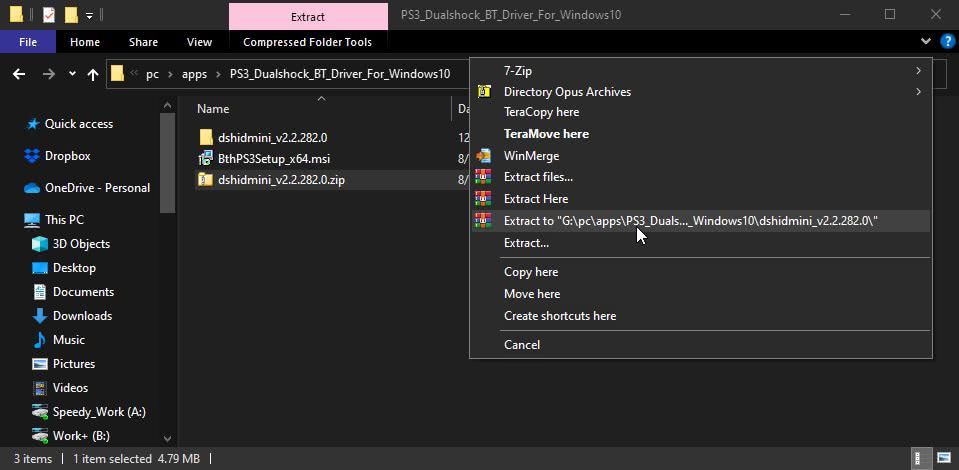959x470 pixels.
Task: Click the navigation pane scroll-down arrow
Action: click(x=168, y=438)
